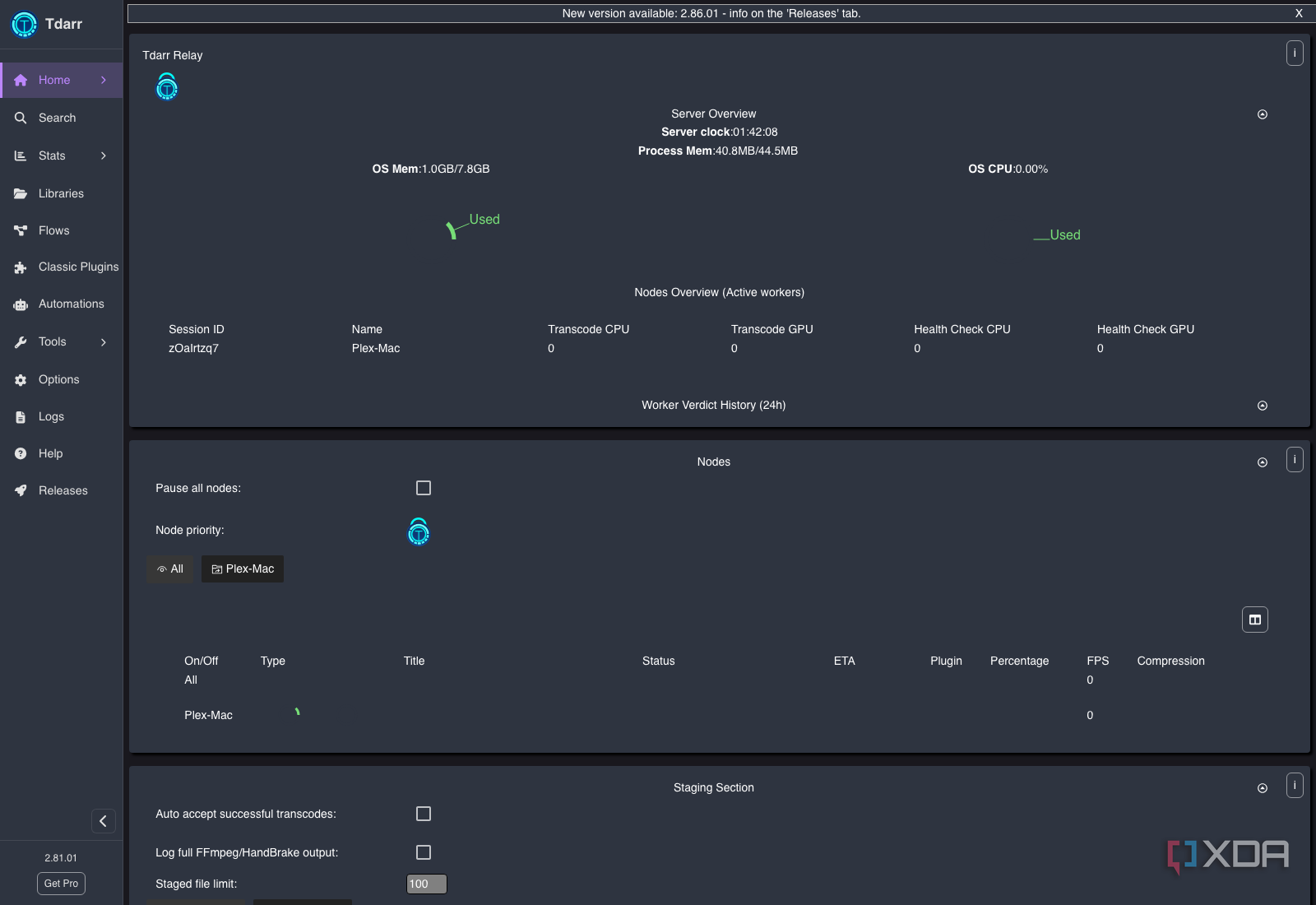The width and height of the screenshot is (1316, 905).
Task: Collapse the Worker Verdict History section
Action: [x=1263, y=406]
